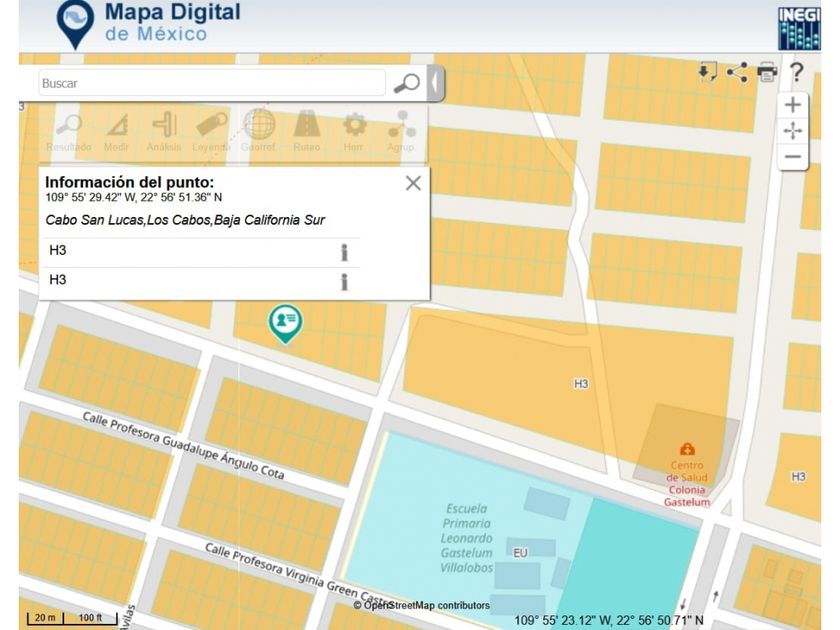Click the teal ID card map marker

[286, 324]
